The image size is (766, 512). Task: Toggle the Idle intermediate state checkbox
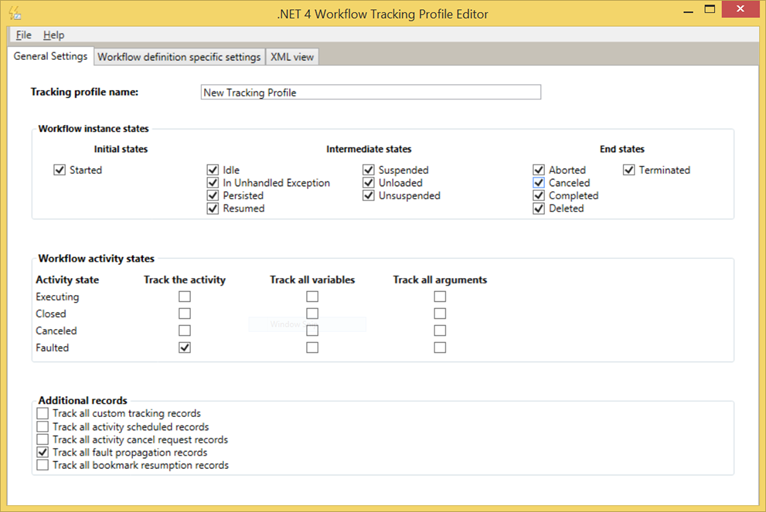click(x=213, y=170)
